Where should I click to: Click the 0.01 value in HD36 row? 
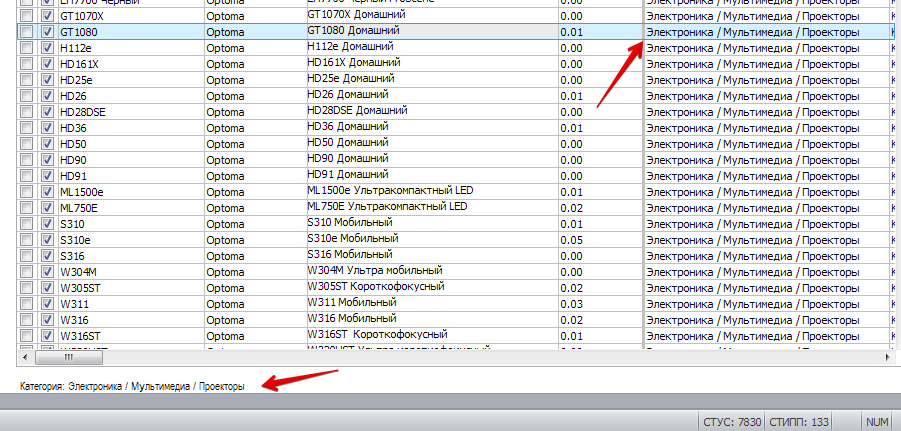click(600, 128)
